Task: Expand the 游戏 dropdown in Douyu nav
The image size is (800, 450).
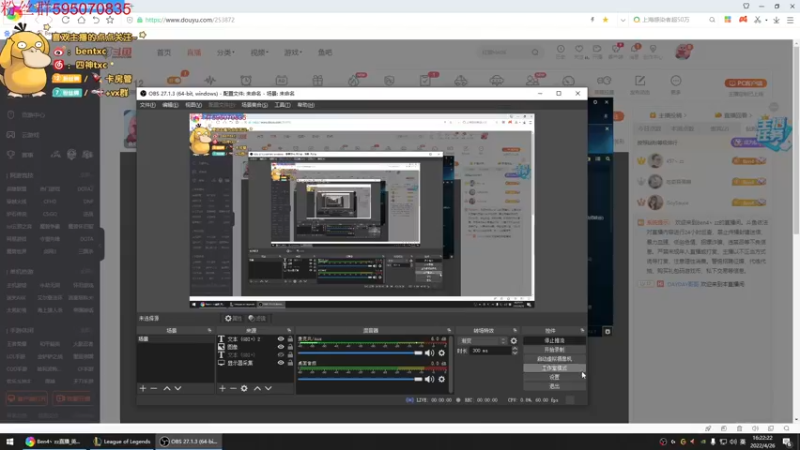Action: (293, 52)
